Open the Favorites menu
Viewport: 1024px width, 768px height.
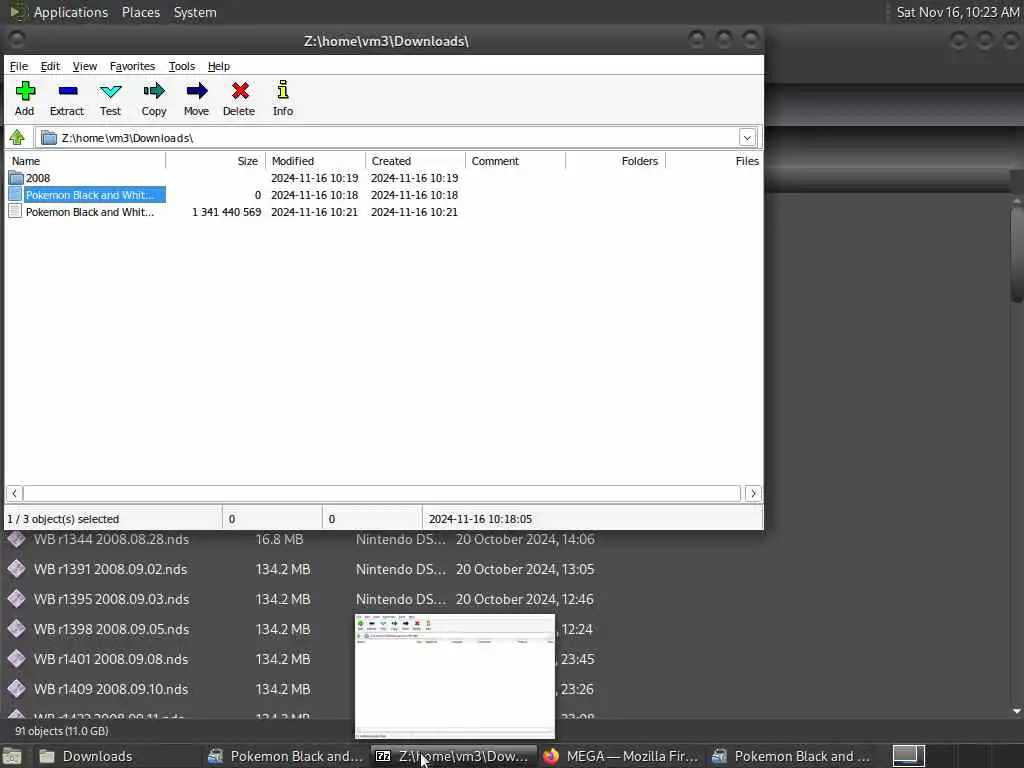(x=133, y=66)
